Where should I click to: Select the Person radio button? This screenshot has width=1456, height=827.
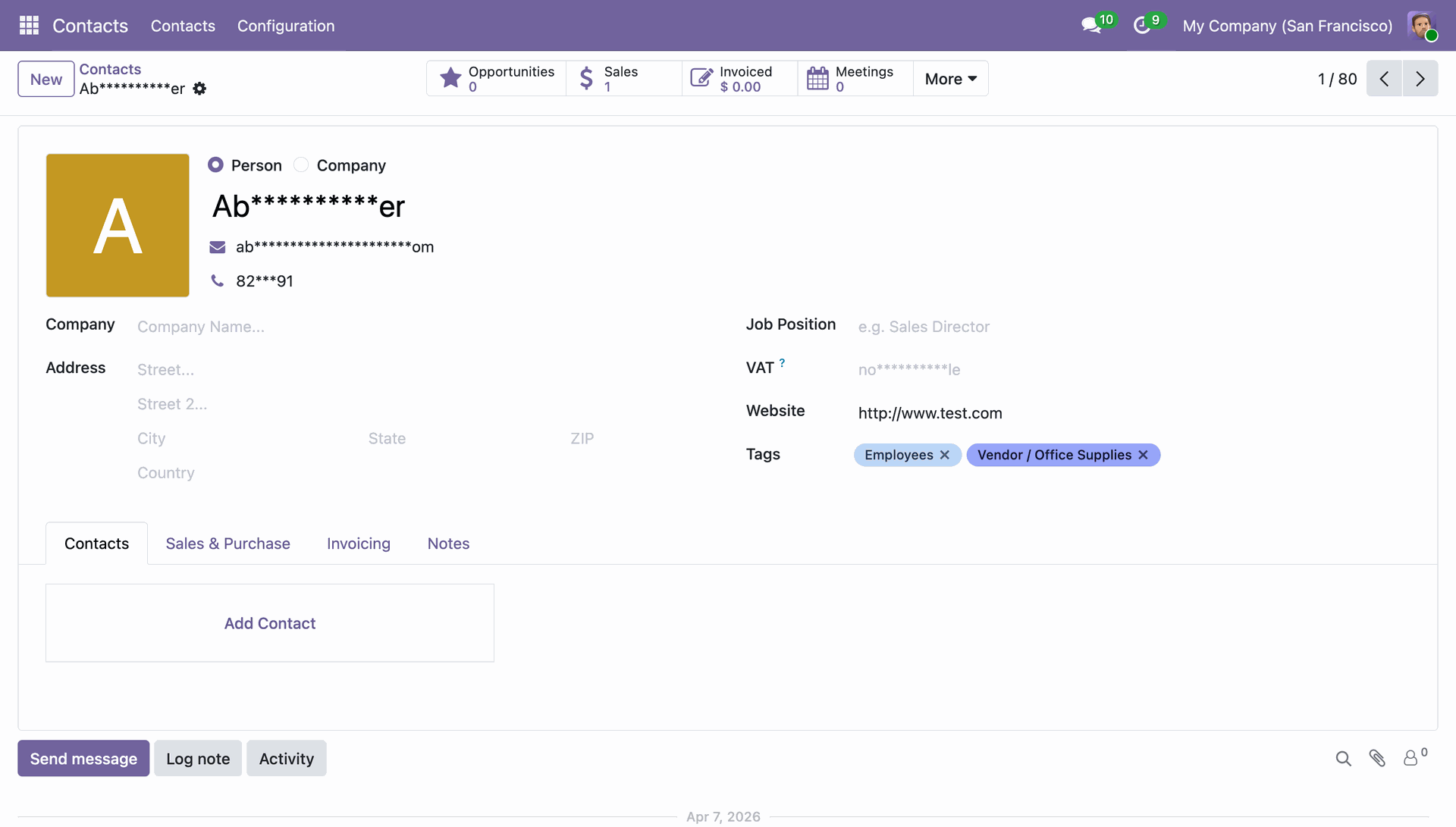pyautogui.click(x=215, y=164)
